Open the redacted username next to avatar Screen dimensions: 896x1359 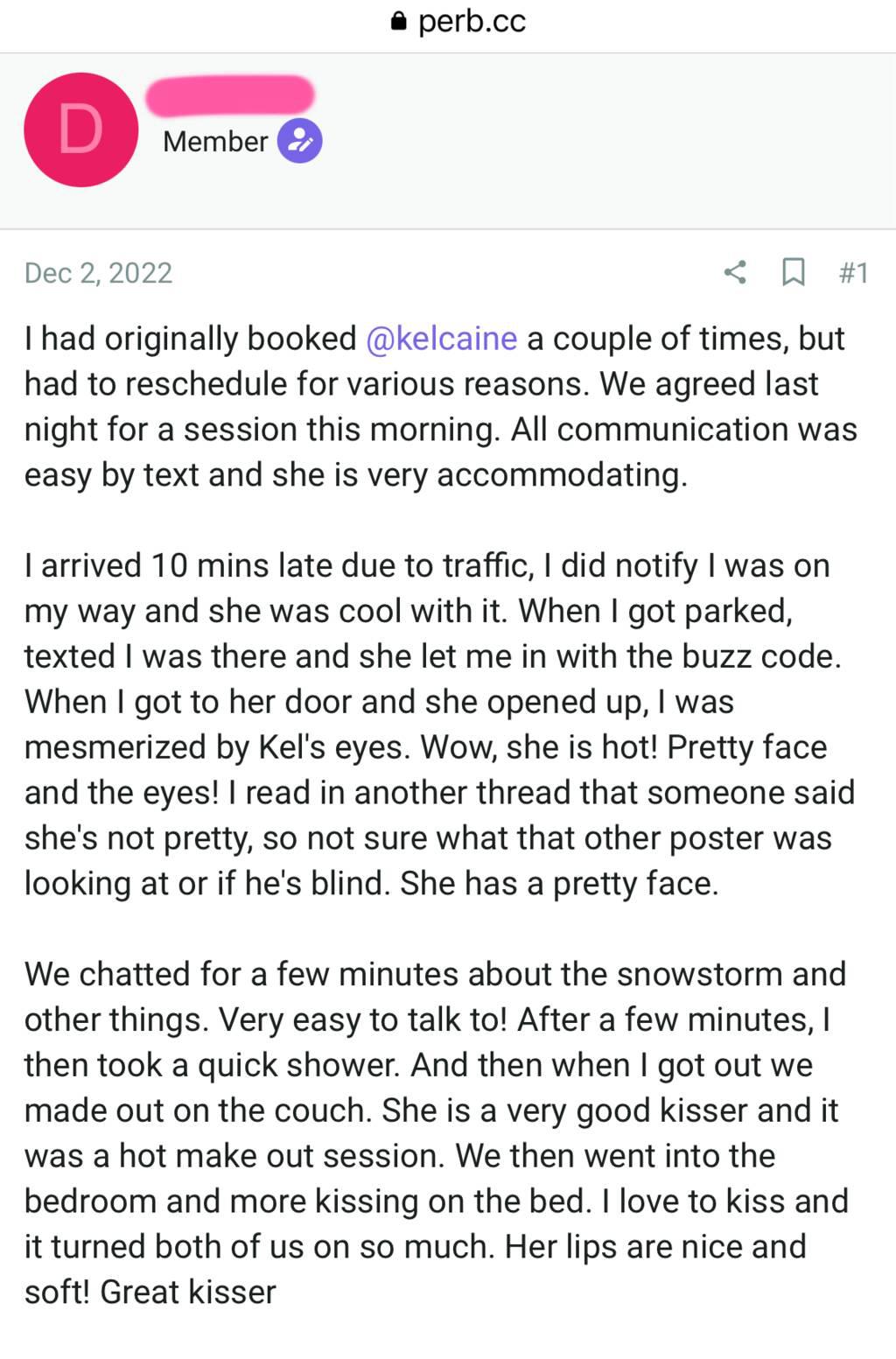tap(229, 95)
